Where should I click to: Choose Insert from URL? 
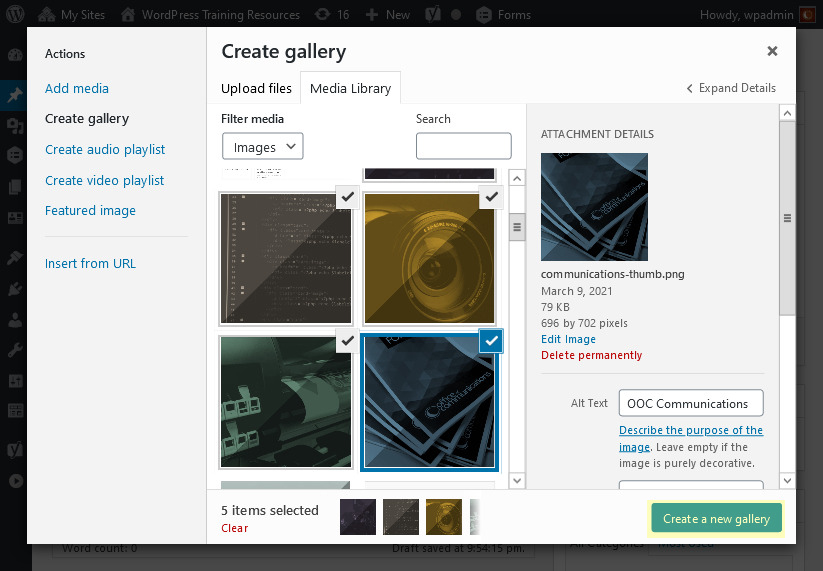[x=90, y=263]
